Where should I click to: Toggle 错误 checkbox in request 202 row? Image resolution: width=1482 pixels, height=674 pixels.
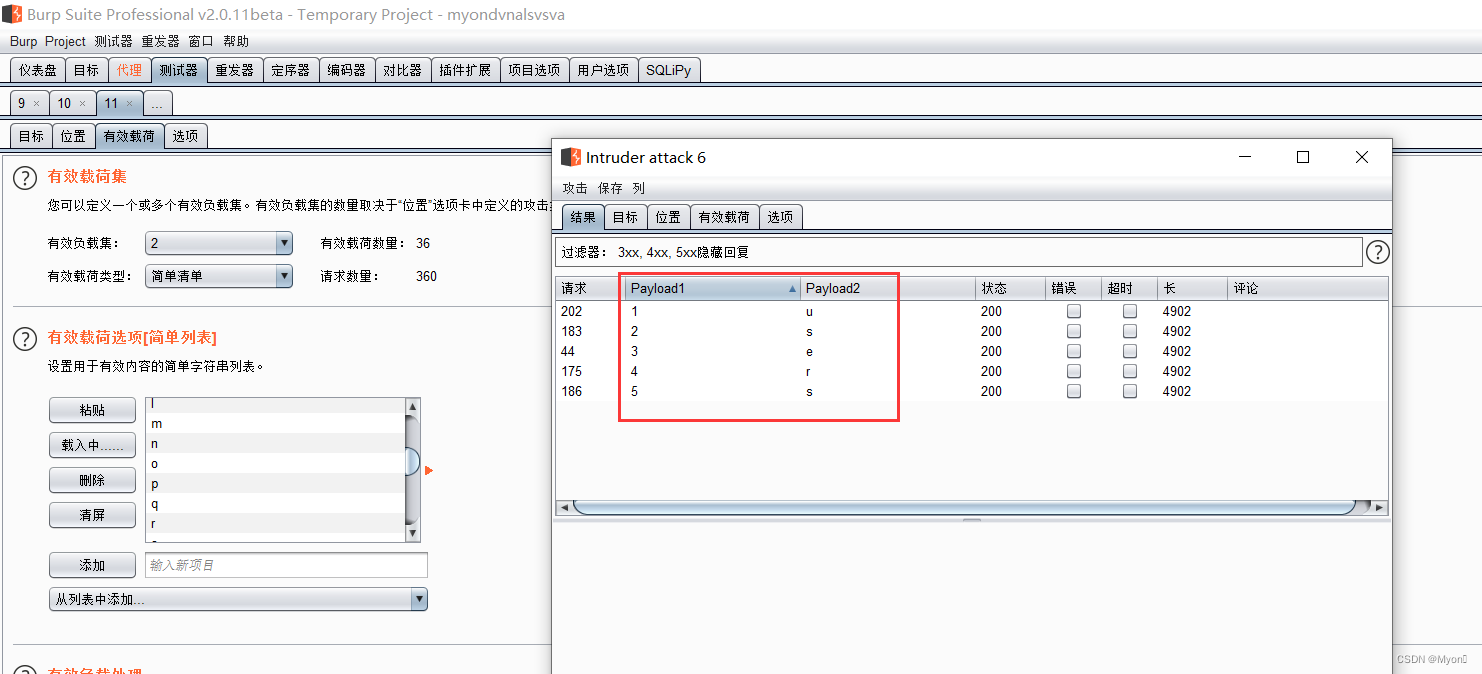(1074, 311)
